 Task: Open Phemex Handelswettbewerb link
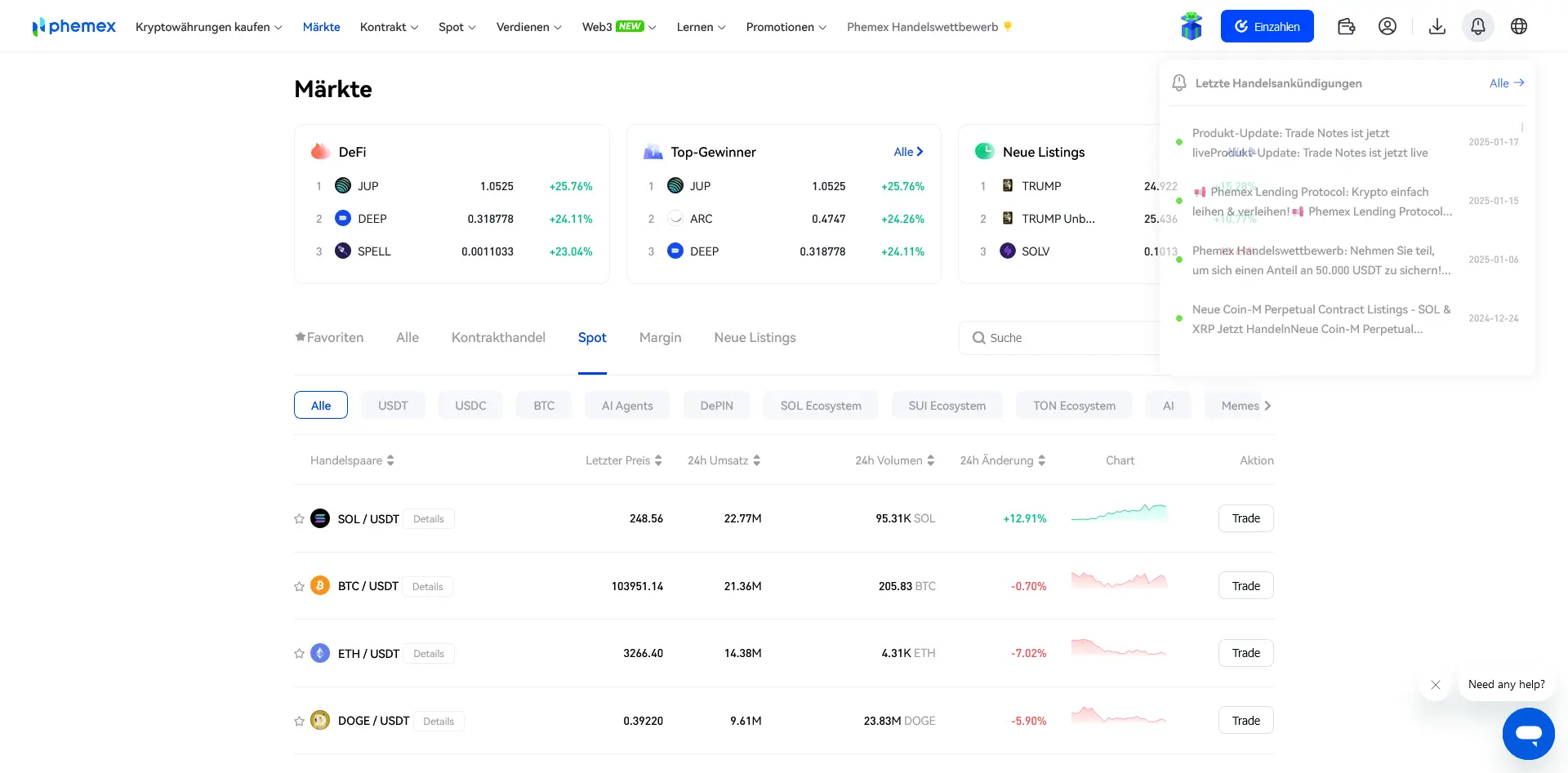click(929, 27)
